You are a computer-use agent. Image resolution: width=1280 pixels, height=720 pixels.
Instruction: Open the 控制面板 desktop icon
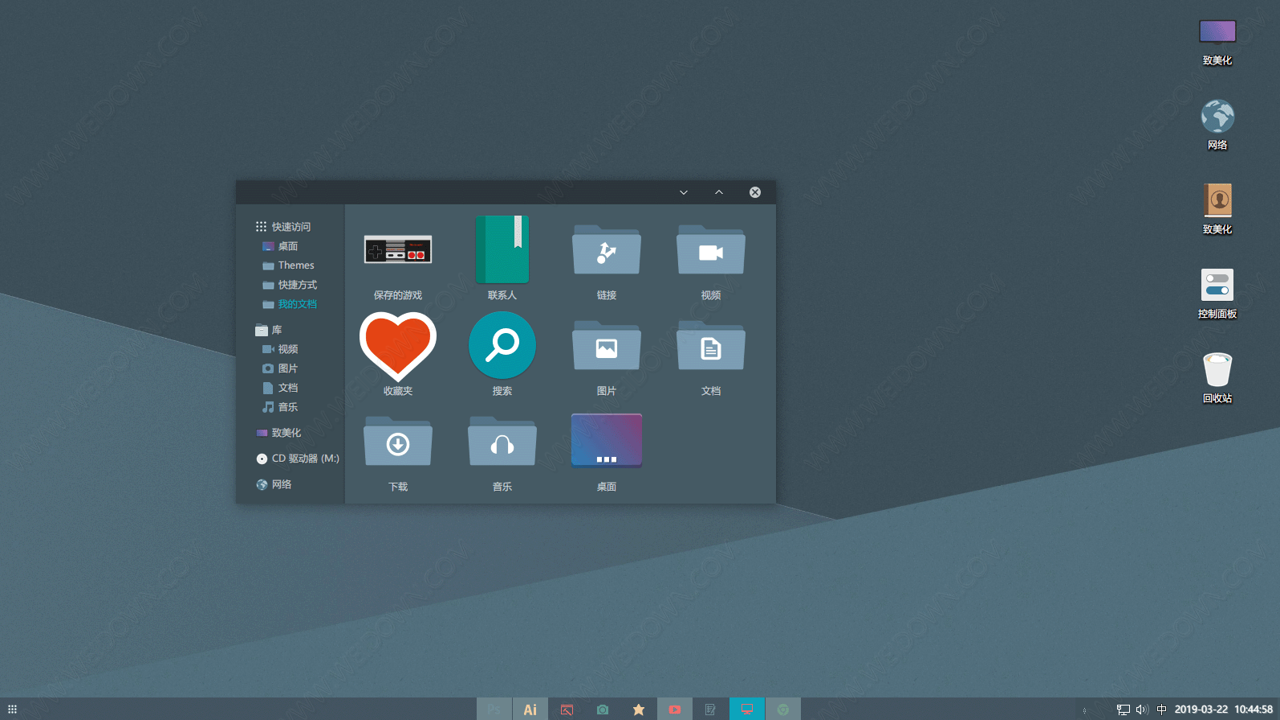coord(1217,285)
